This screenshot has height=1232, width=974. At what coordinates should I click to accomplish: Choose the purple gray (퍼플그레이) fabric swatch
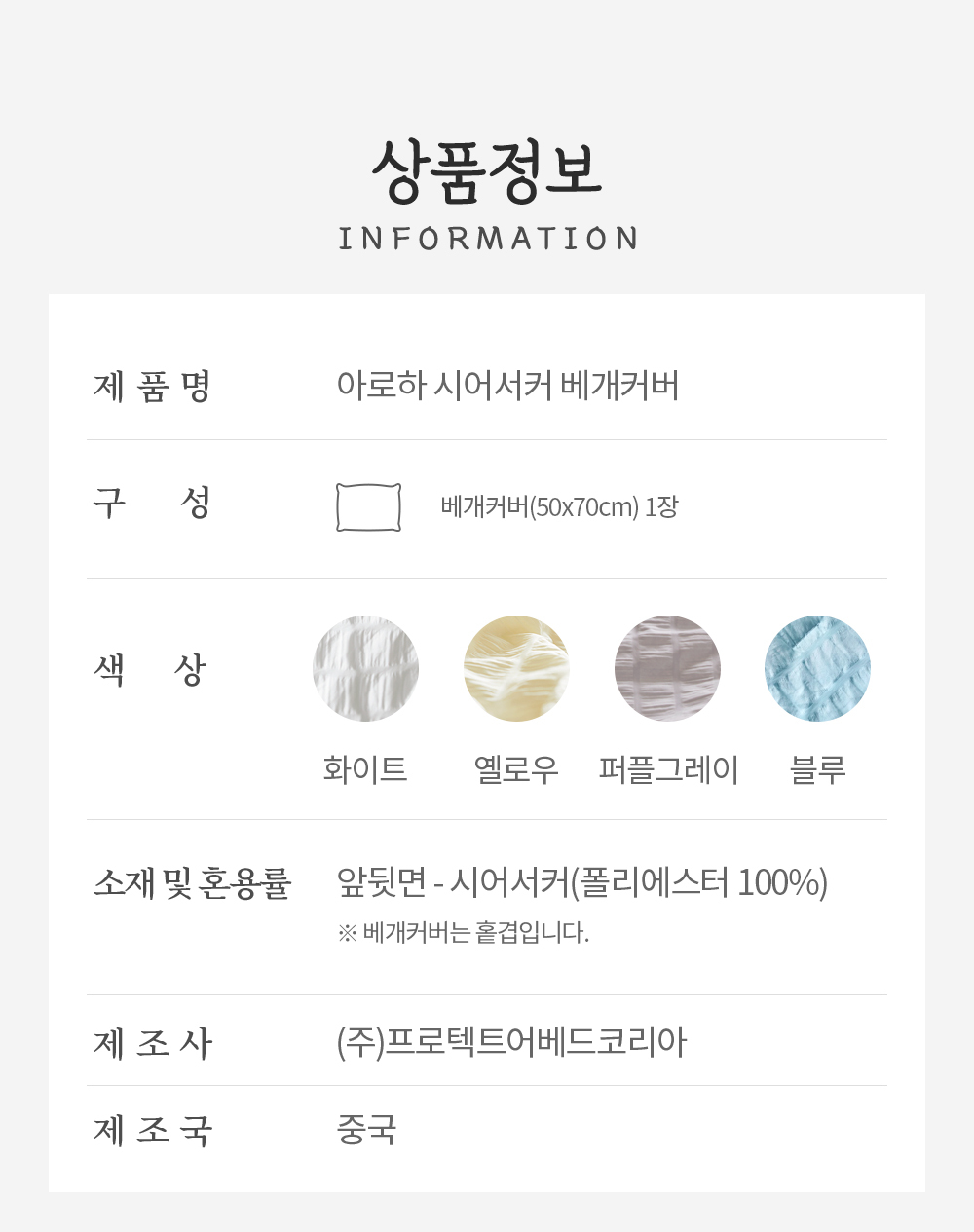coord(667,668)
